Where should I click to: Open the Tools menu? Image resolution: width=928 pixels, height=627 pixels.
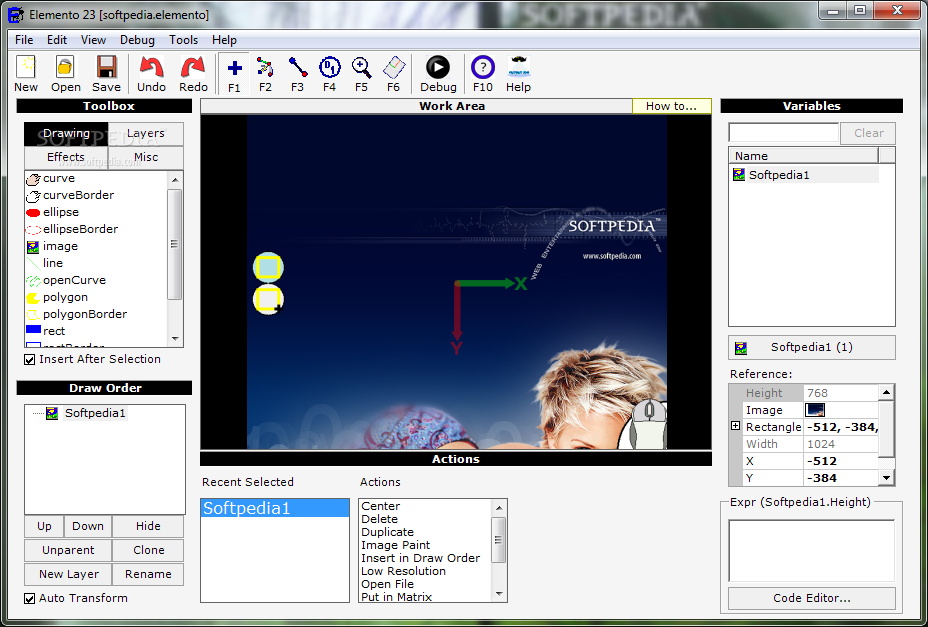coord(183,40)
